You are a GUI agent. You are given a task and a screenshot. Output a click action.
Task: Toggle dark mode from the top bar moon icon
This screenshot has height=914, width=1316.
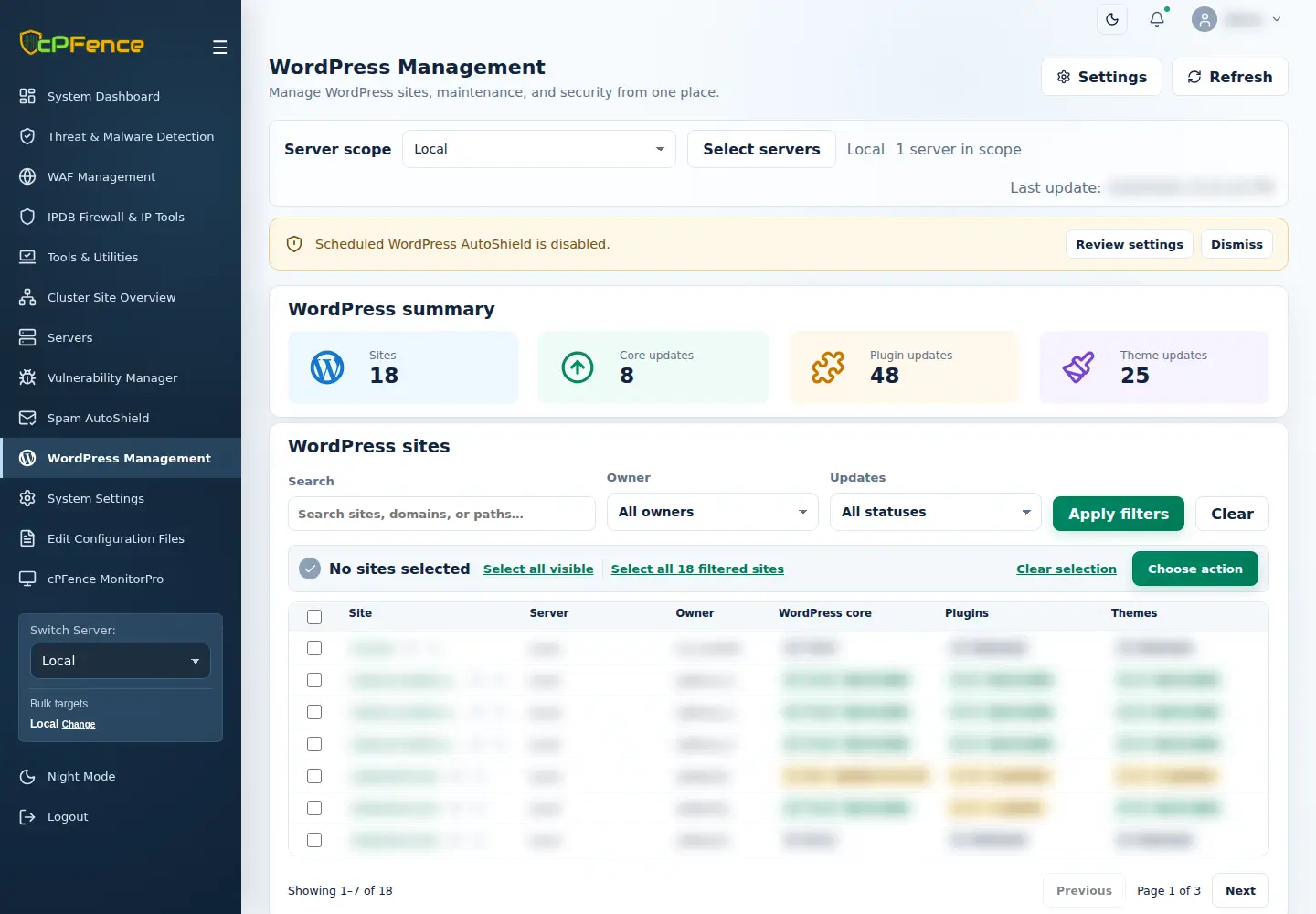(x=1112, y=19)
